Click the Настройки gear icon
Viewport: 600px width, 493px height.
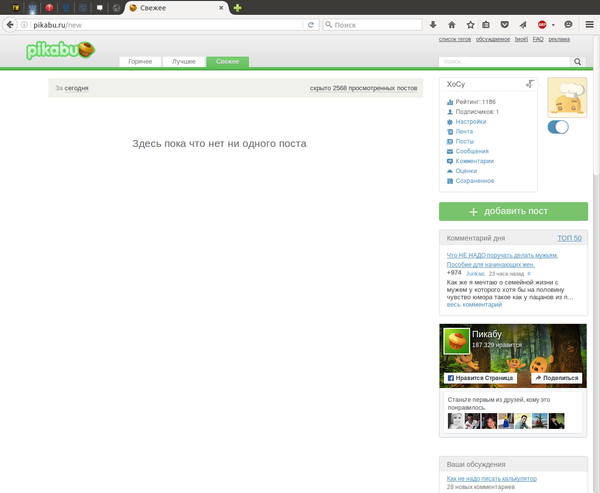click(x=450, y=122)
